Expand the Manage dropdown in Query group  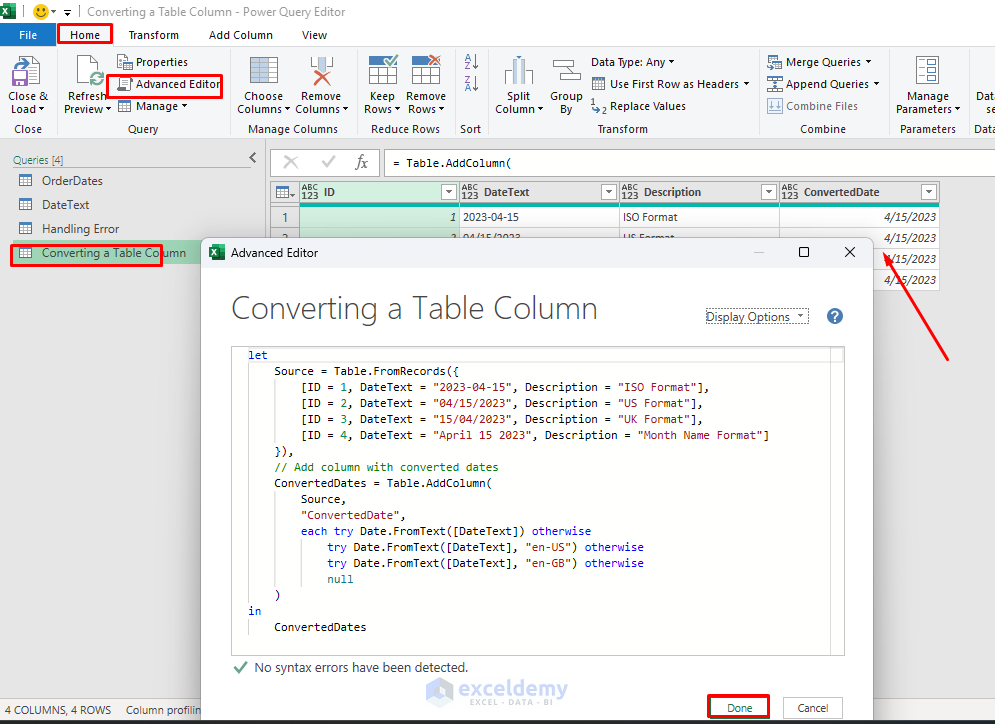153,106
